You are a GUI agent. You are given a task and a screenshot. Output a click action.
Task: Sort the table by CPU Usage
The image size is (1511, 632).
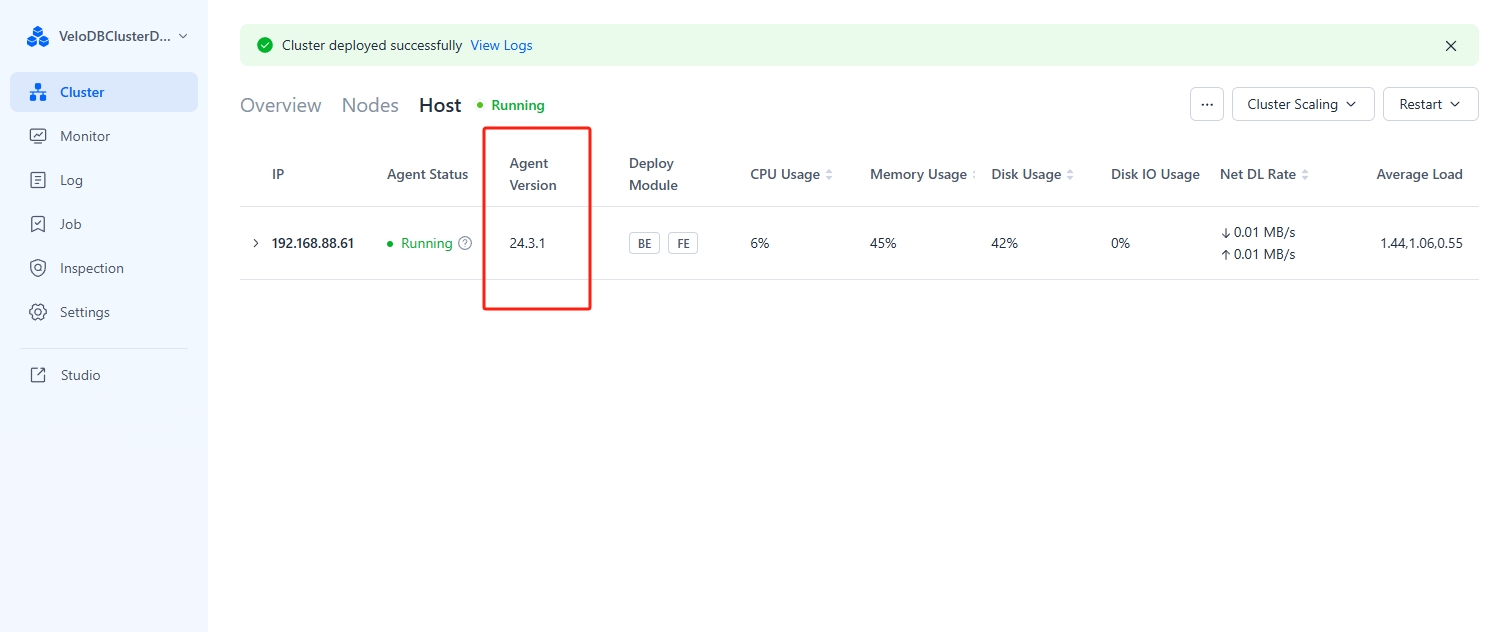click(829, 175)
